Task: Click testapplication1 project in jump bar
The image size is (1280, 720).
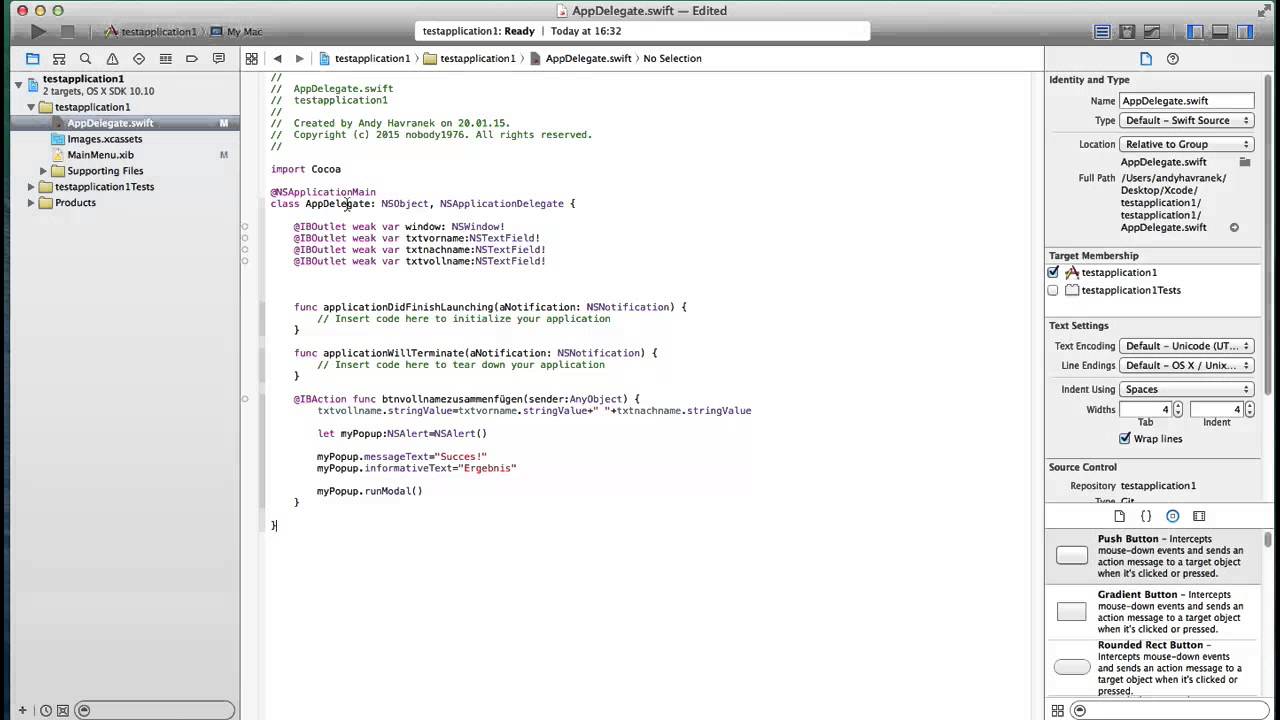Action: (x=364, y=59)
